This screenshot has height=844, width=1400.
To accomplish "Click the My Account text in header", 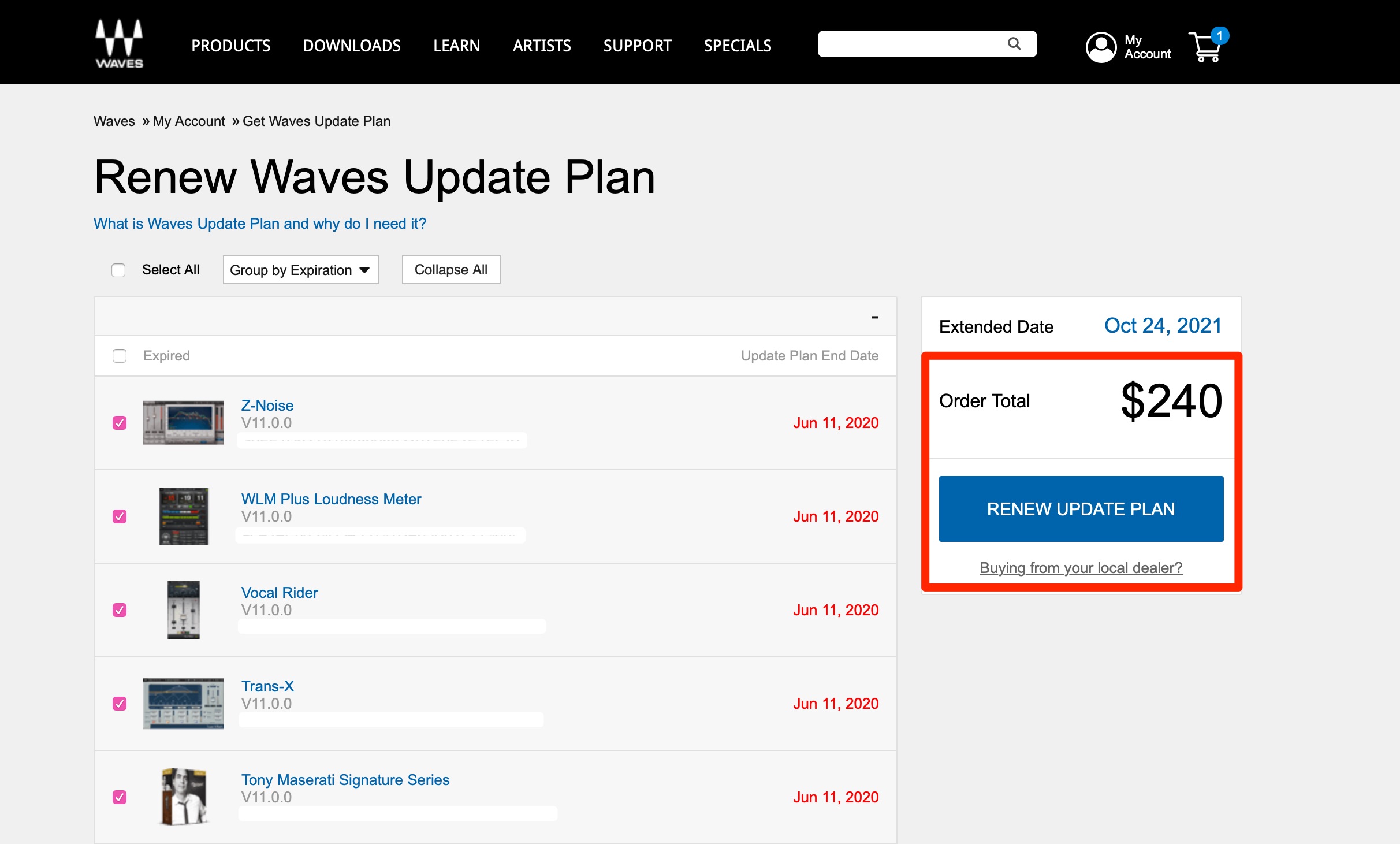I will point(1147,47).
